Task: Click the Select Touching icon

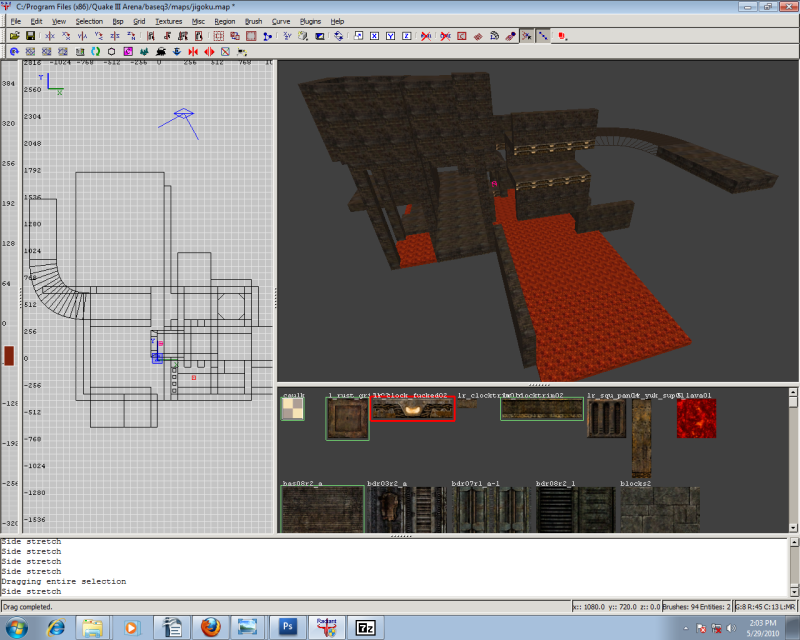Action: click(x=167, y=36)
